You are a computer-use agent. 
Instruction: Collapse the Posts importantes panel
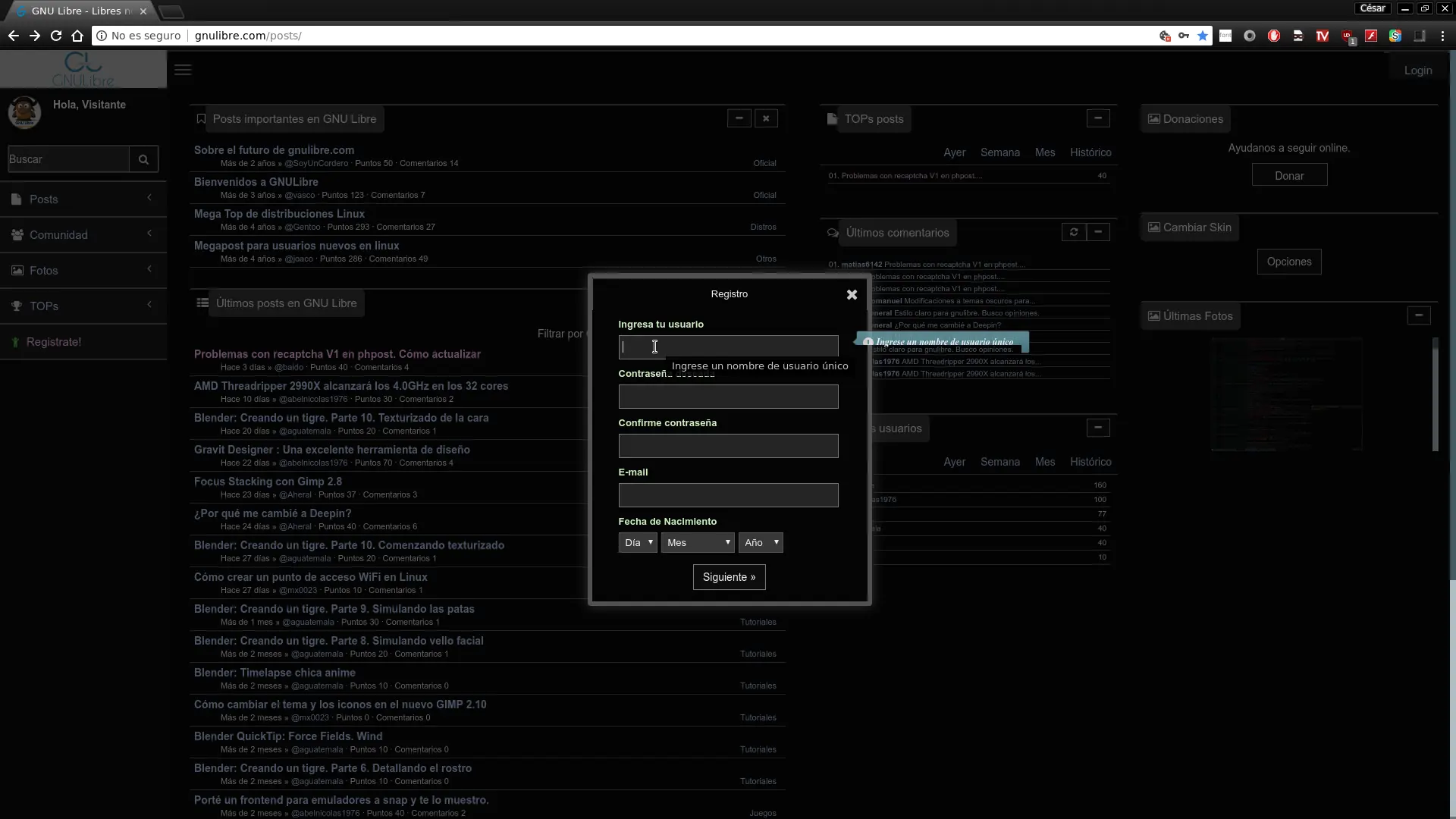(x=739, y=118)
